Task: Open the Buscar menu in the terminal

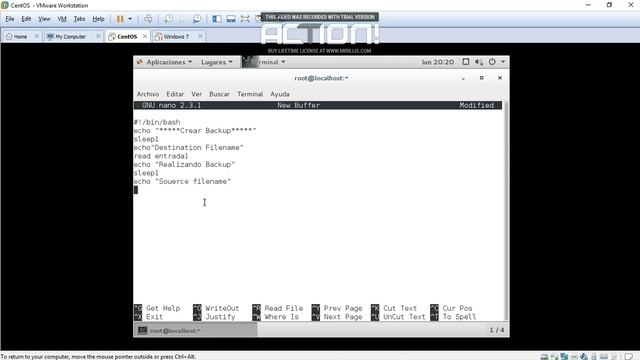Action: (220, 94)
